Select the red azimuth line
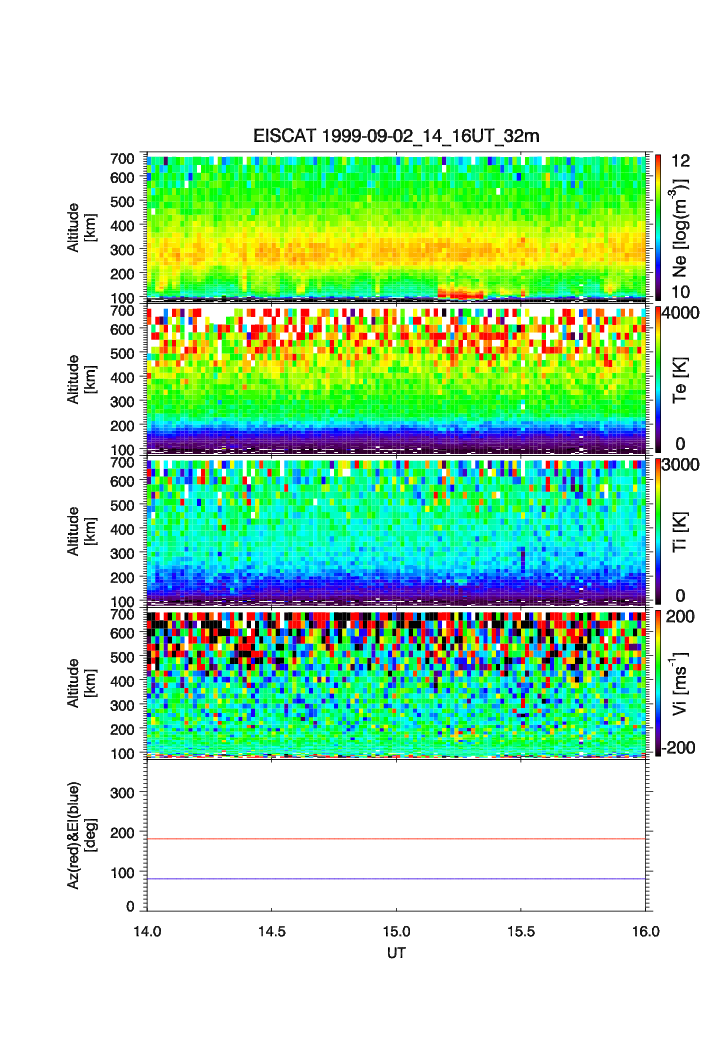The height and width of the screenshot is (1063, 708). point(397,839)
